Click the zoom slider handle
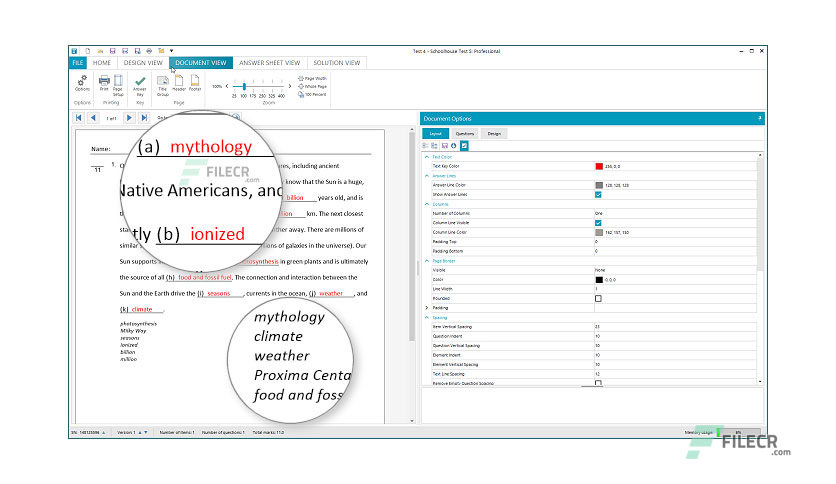This screenshot has width=836, height=484. 244,86
